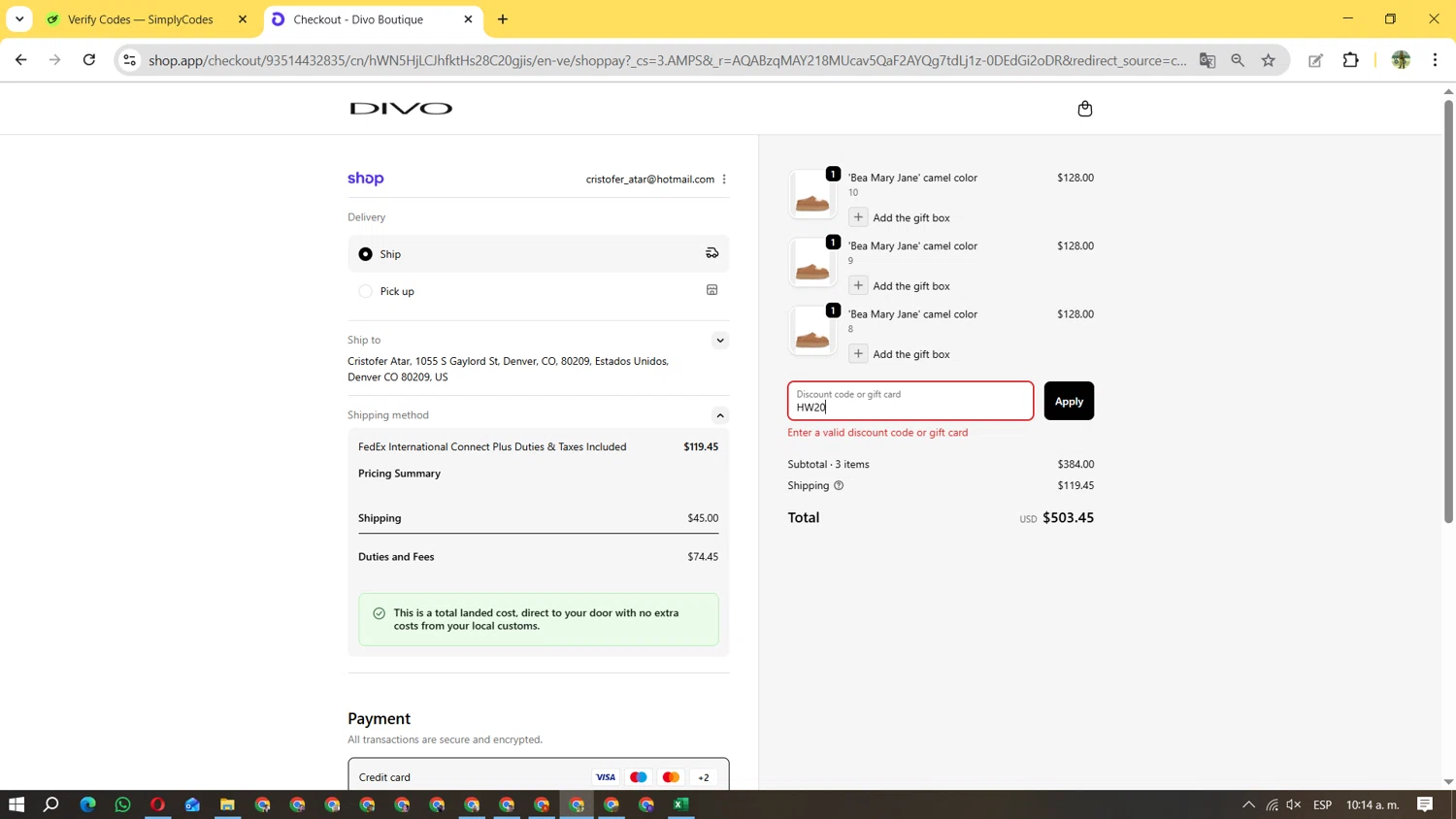The image size is (1456, 819).
Task: Click the network tray icon
Action: [x=1272, y=804]
